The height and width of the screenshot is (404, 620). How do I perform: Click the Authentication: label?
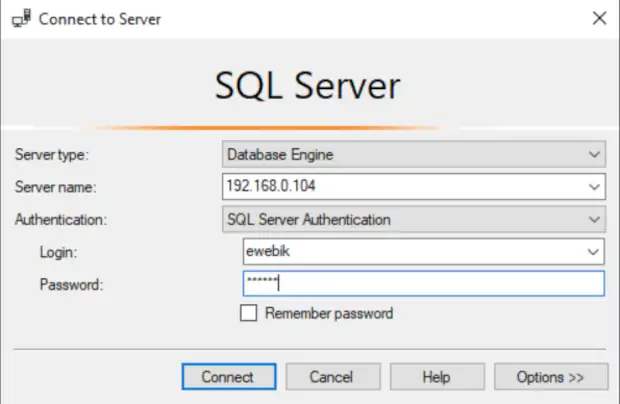point(61,219)
